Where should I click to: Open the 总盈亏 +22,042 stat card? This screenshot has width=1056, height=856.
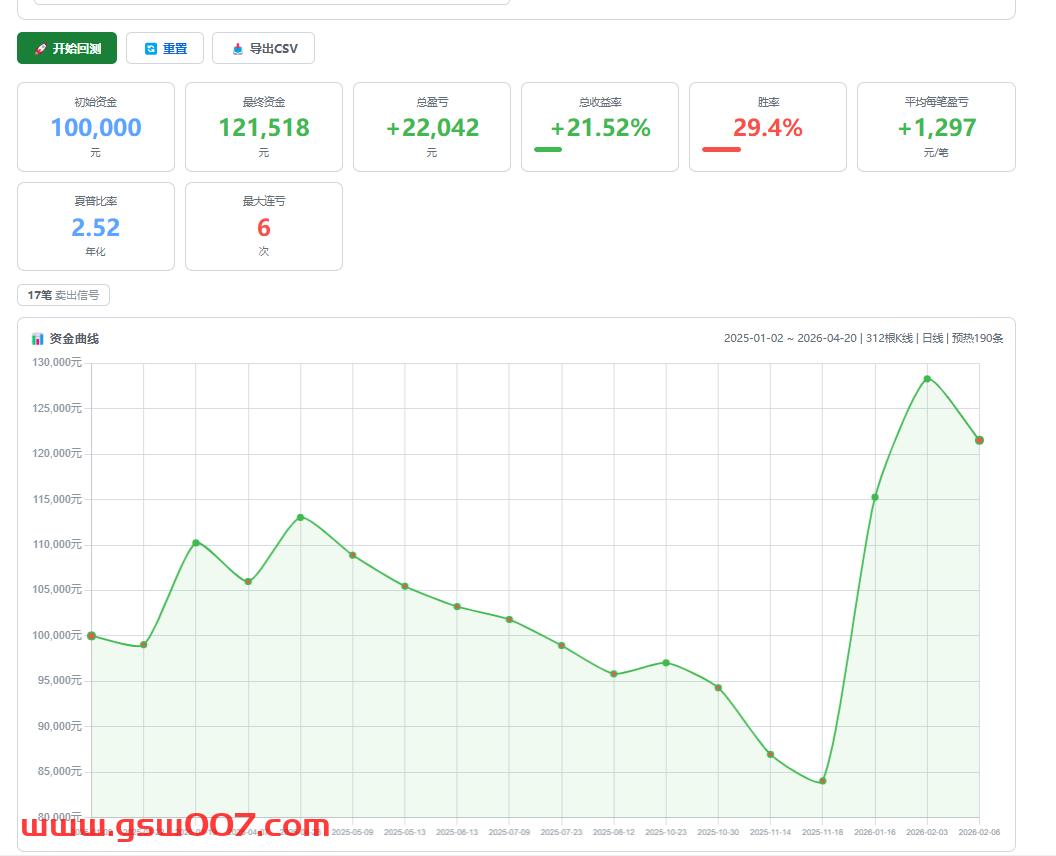(432, 127)
